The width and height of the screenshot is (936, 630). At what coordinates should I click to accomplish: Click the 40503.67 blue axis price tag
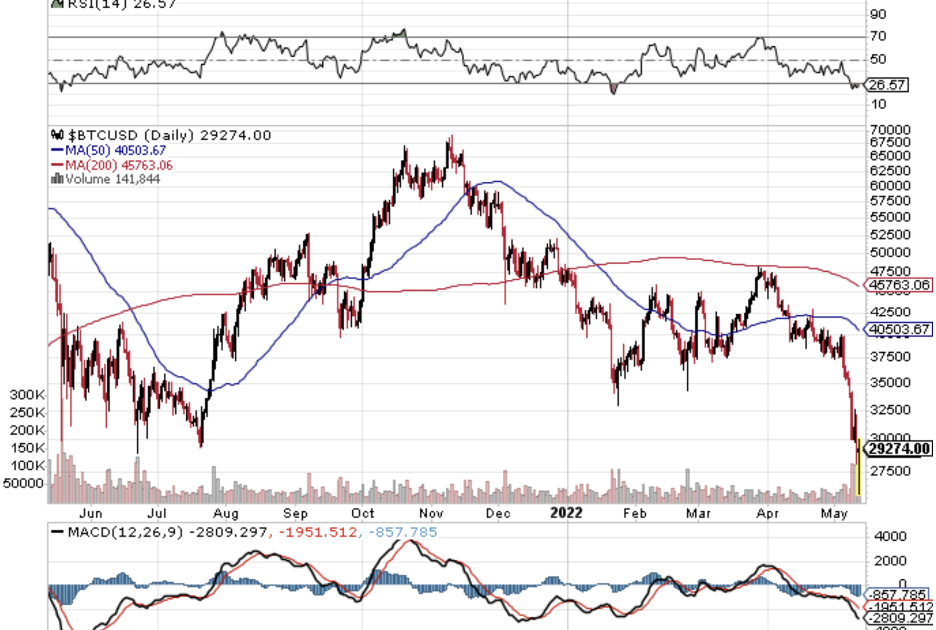900,328
